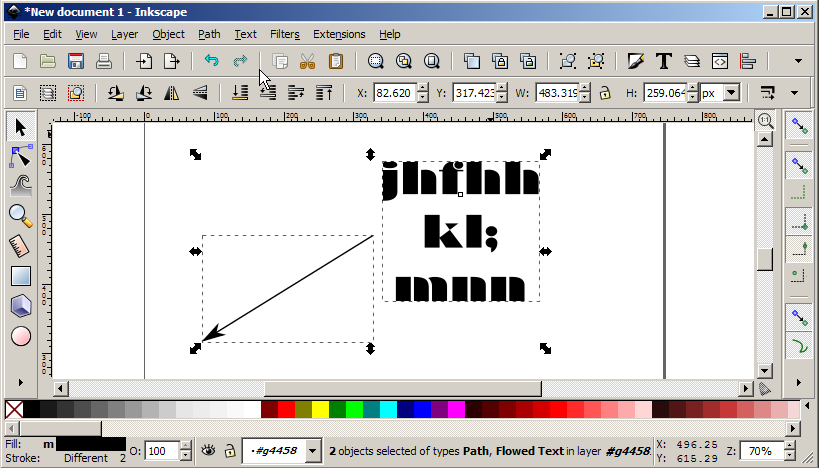Expand the tool controls overflow arrow
This screenshot has width=819, height=468.
794,93
